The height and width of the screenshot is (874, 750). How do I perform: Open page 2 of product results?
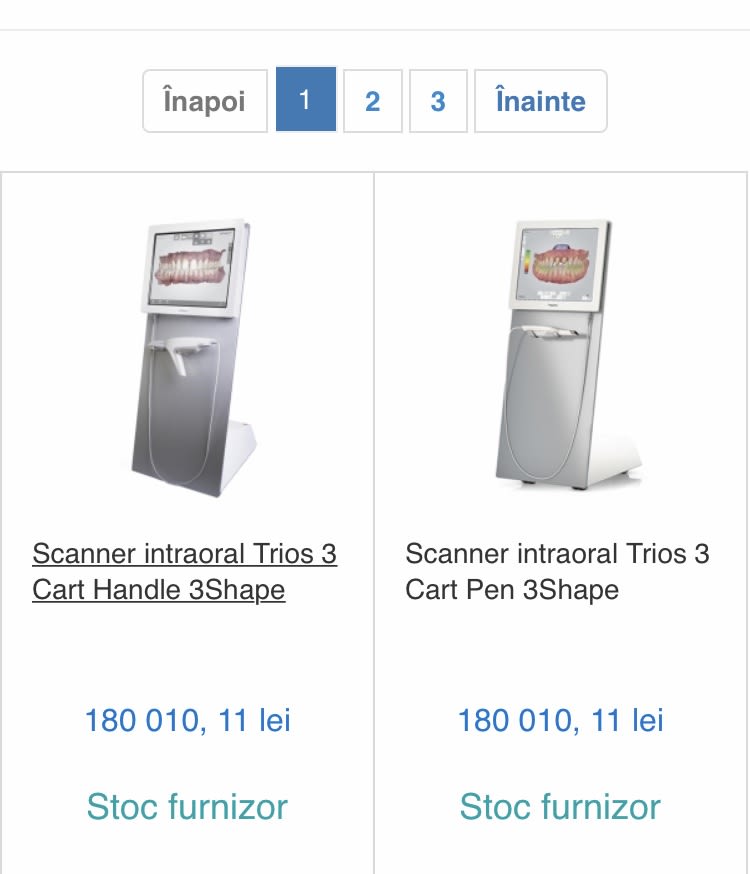(372, 101)
